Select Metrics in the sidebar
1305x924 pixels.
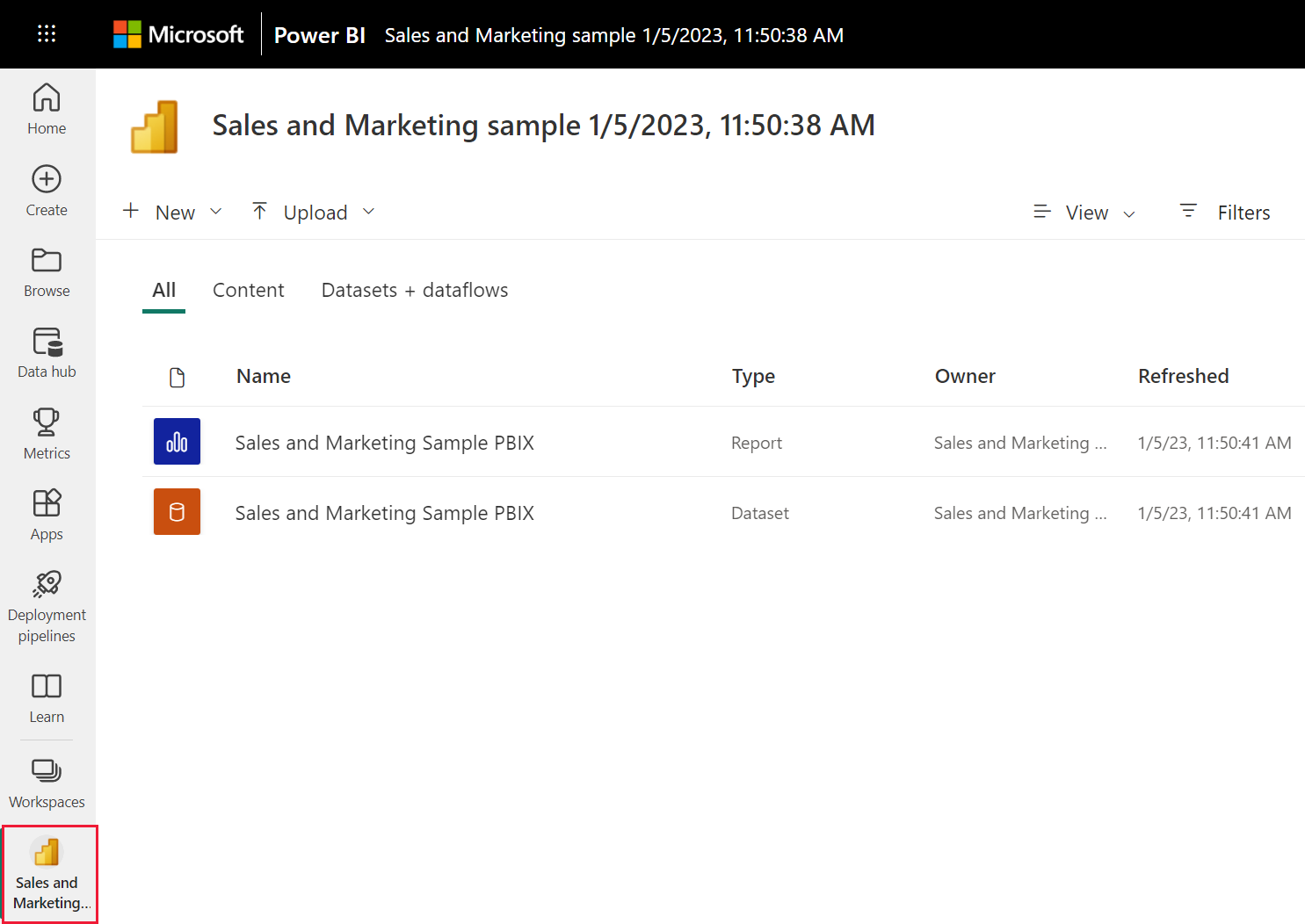[x=47, y=432]
